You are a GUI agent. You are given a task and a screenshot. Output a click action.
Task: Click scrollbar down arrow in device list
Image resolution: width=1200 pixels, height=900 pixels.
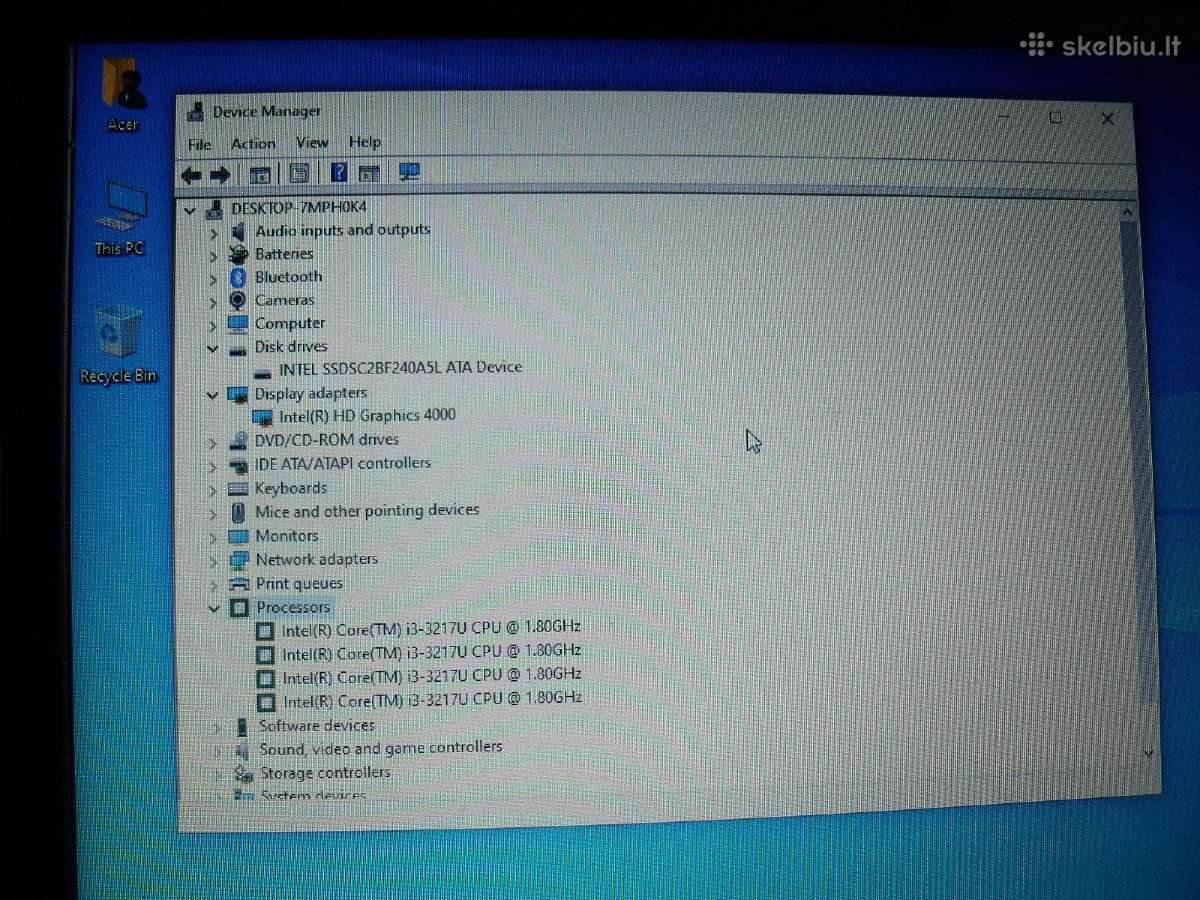pyautogui.click(x=1149, y=753)
